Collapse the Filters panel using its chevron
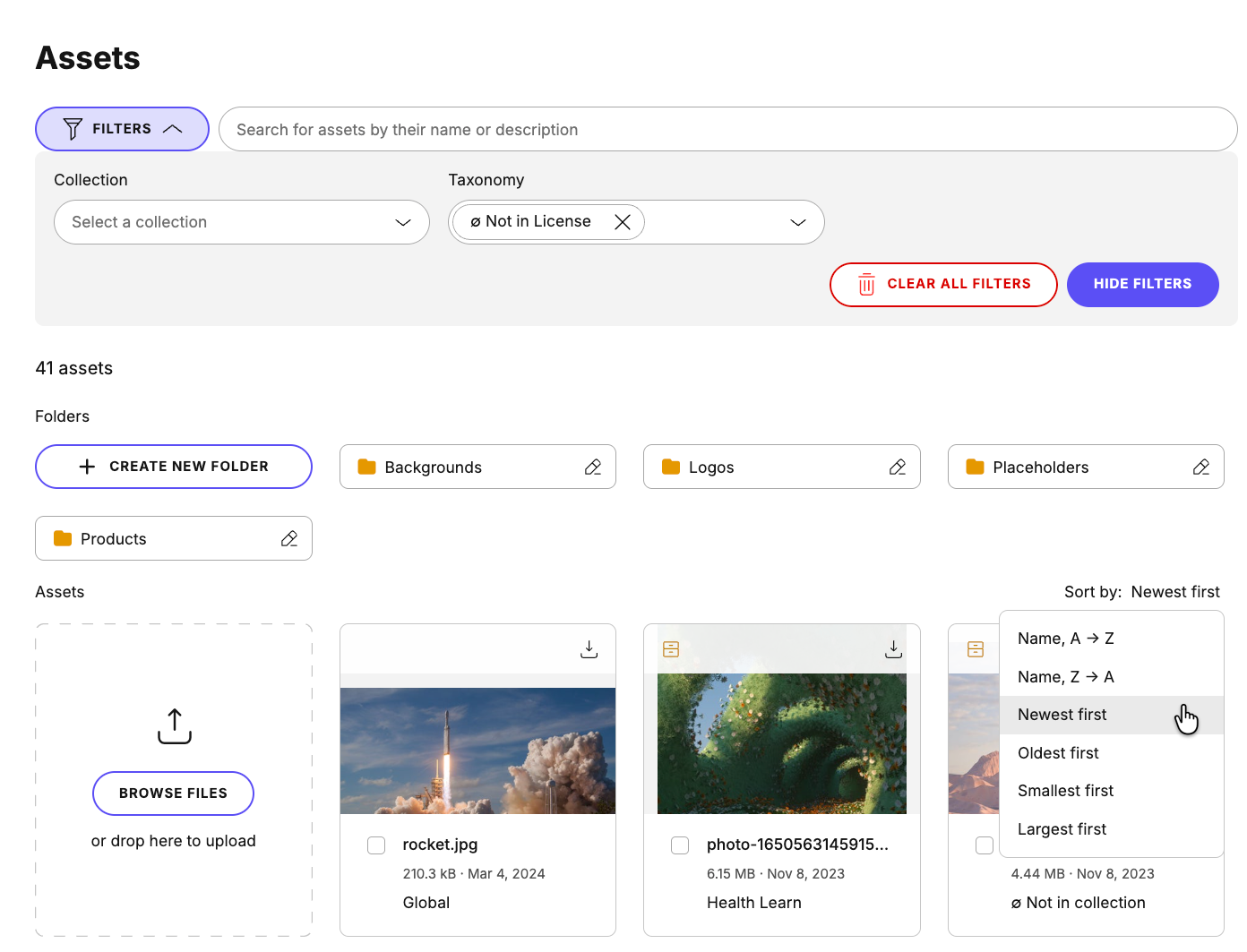This screenshot has height=952, width=1247. click(x=173, y=128)
